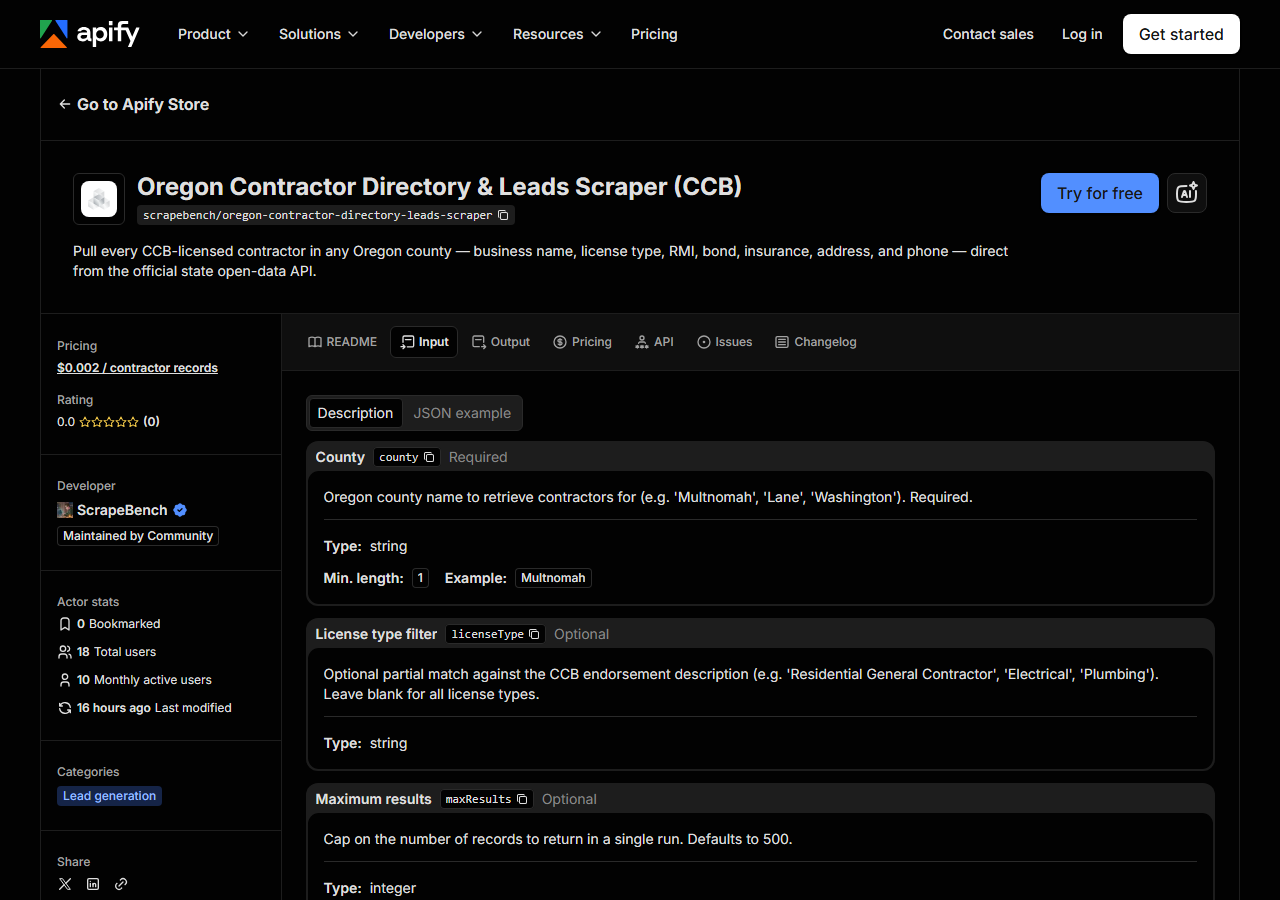
Task: Click the 'Maximum results' heading
Action: pos(373,799)
